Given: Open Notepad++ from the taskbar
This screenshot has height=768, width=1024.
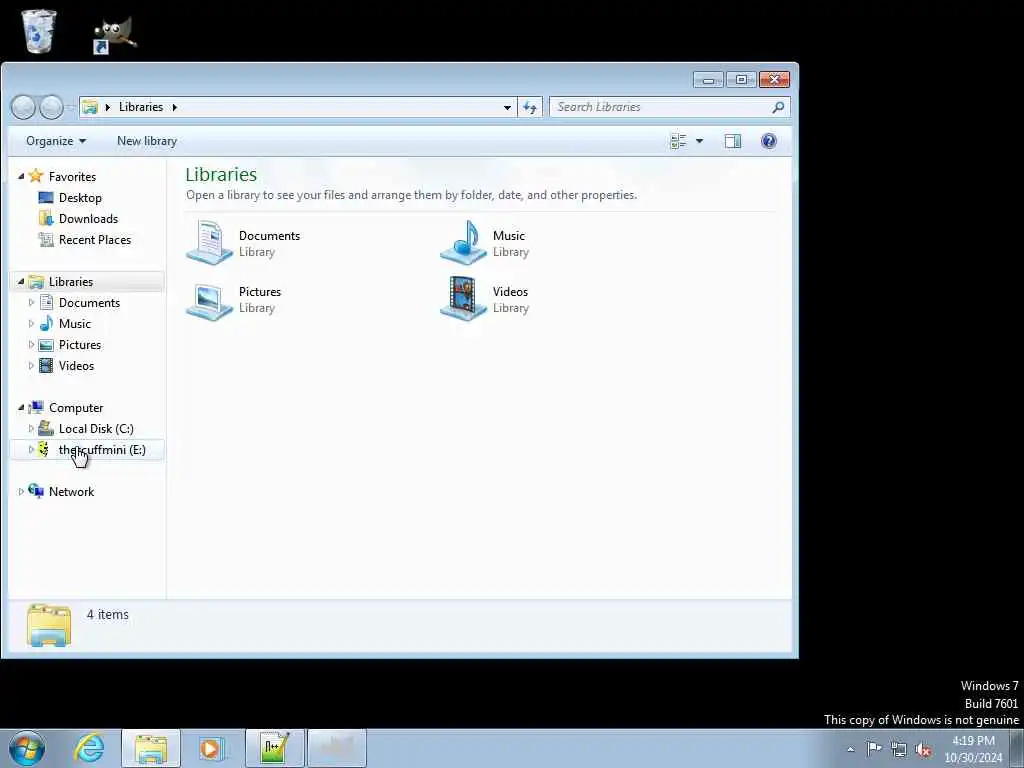Looking at the screenshot, I should [x=274, y=748].
